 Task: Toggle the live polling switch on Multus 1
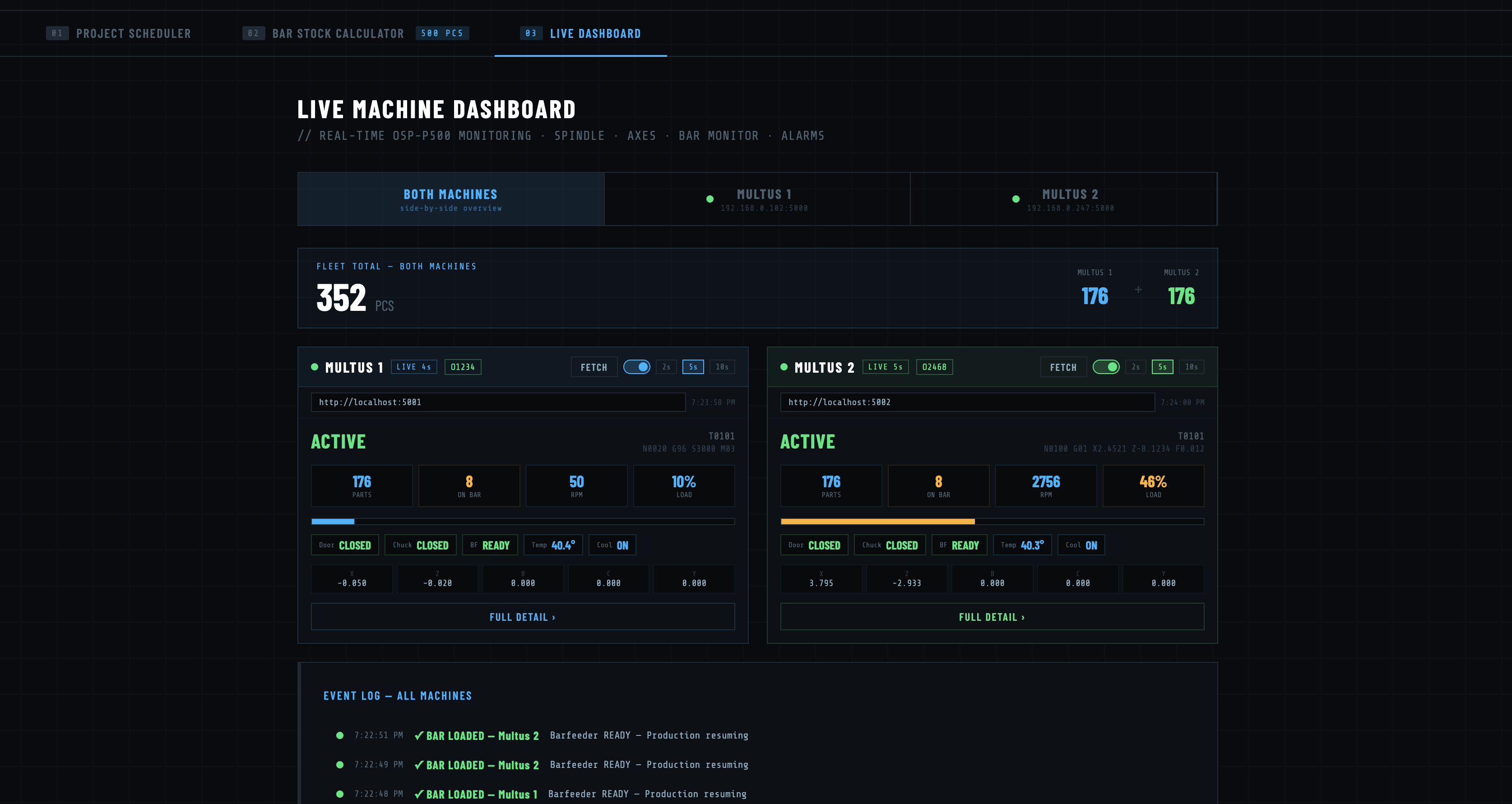(x=637, y=367)
